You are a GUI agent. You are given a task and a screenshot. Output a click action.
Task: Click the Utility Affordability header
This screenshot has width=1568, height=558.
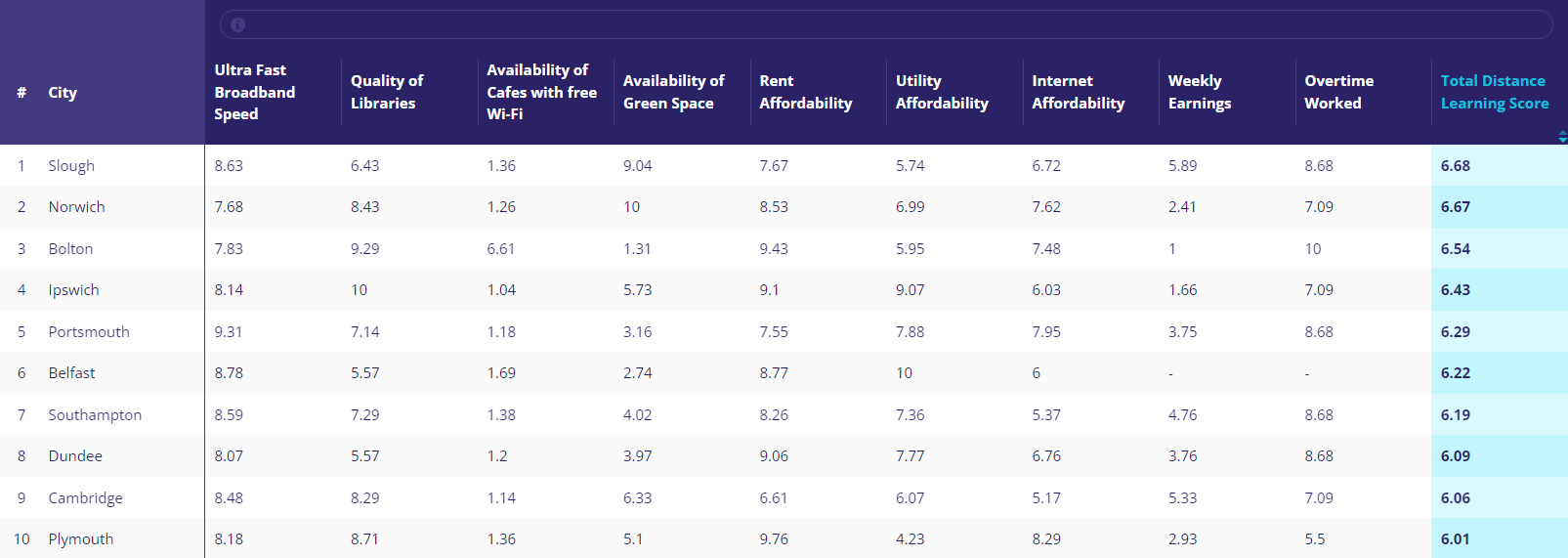click(942, 92)
